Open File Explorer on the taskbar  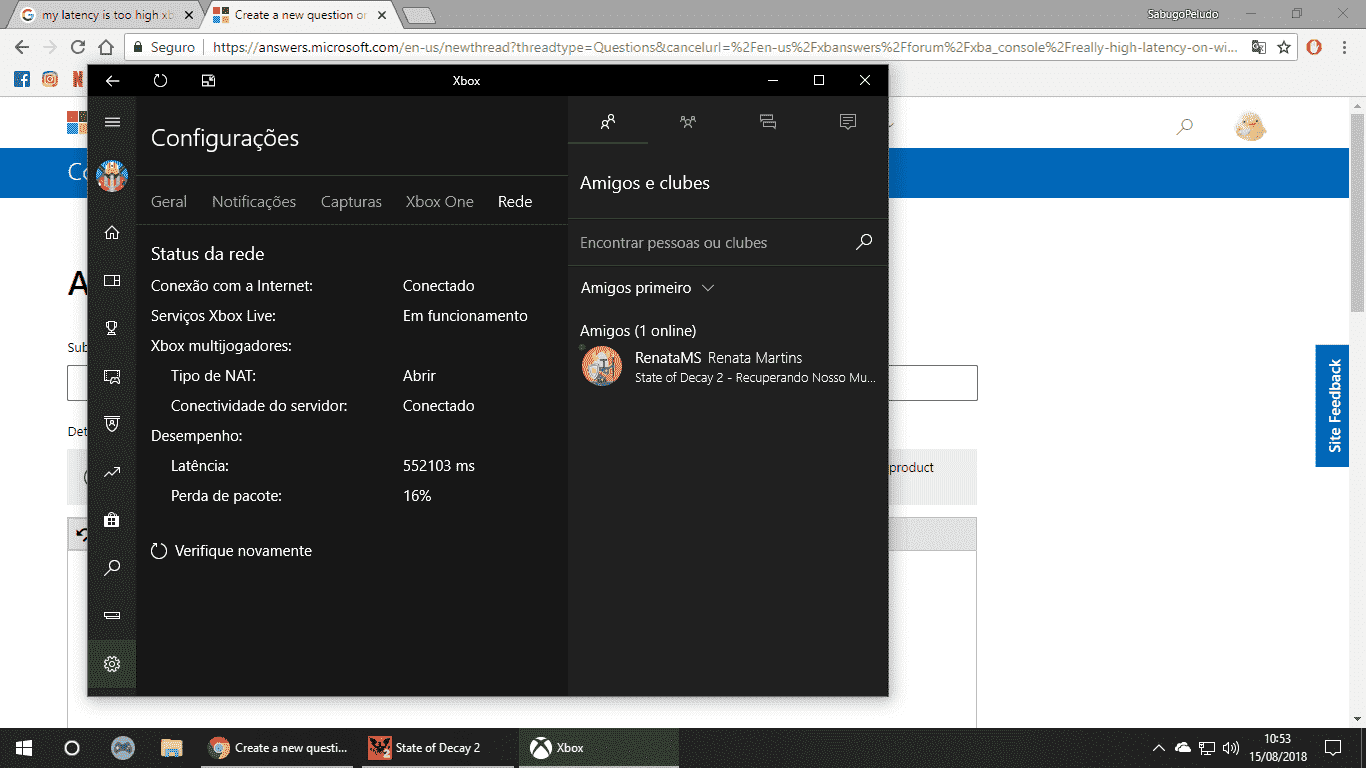pos(172,748)
